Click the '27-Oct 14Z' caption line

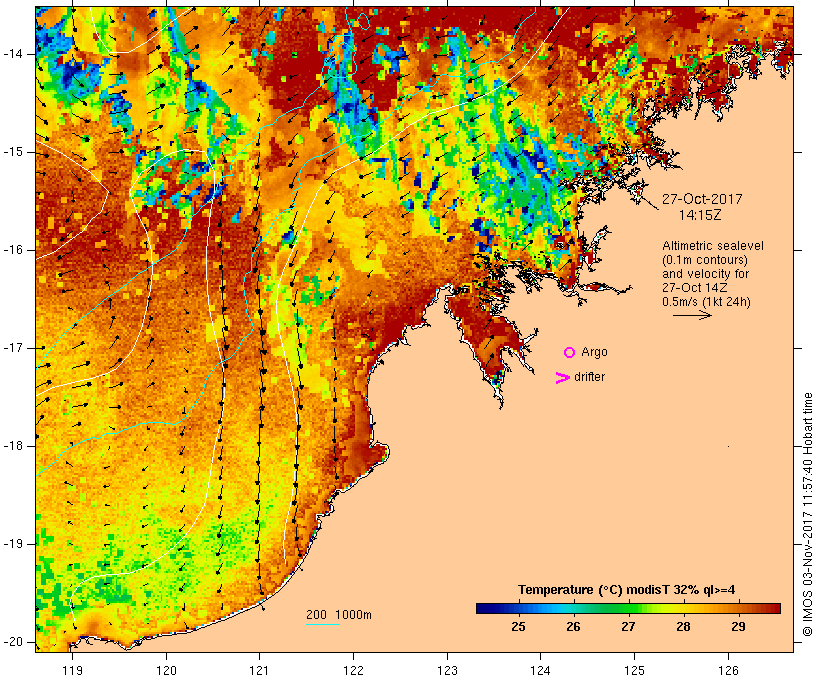[x=694, y=288]
